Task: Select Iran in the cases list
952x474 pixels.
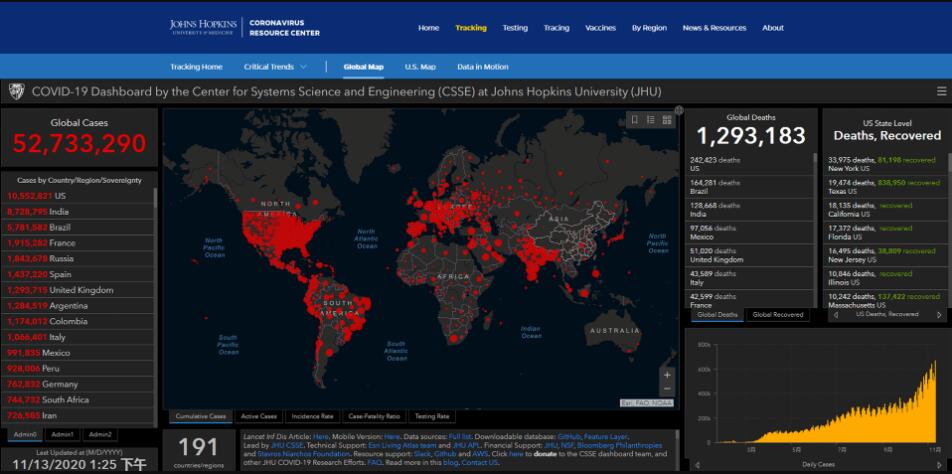Action: pyautogui.click(x=78, y=416)
